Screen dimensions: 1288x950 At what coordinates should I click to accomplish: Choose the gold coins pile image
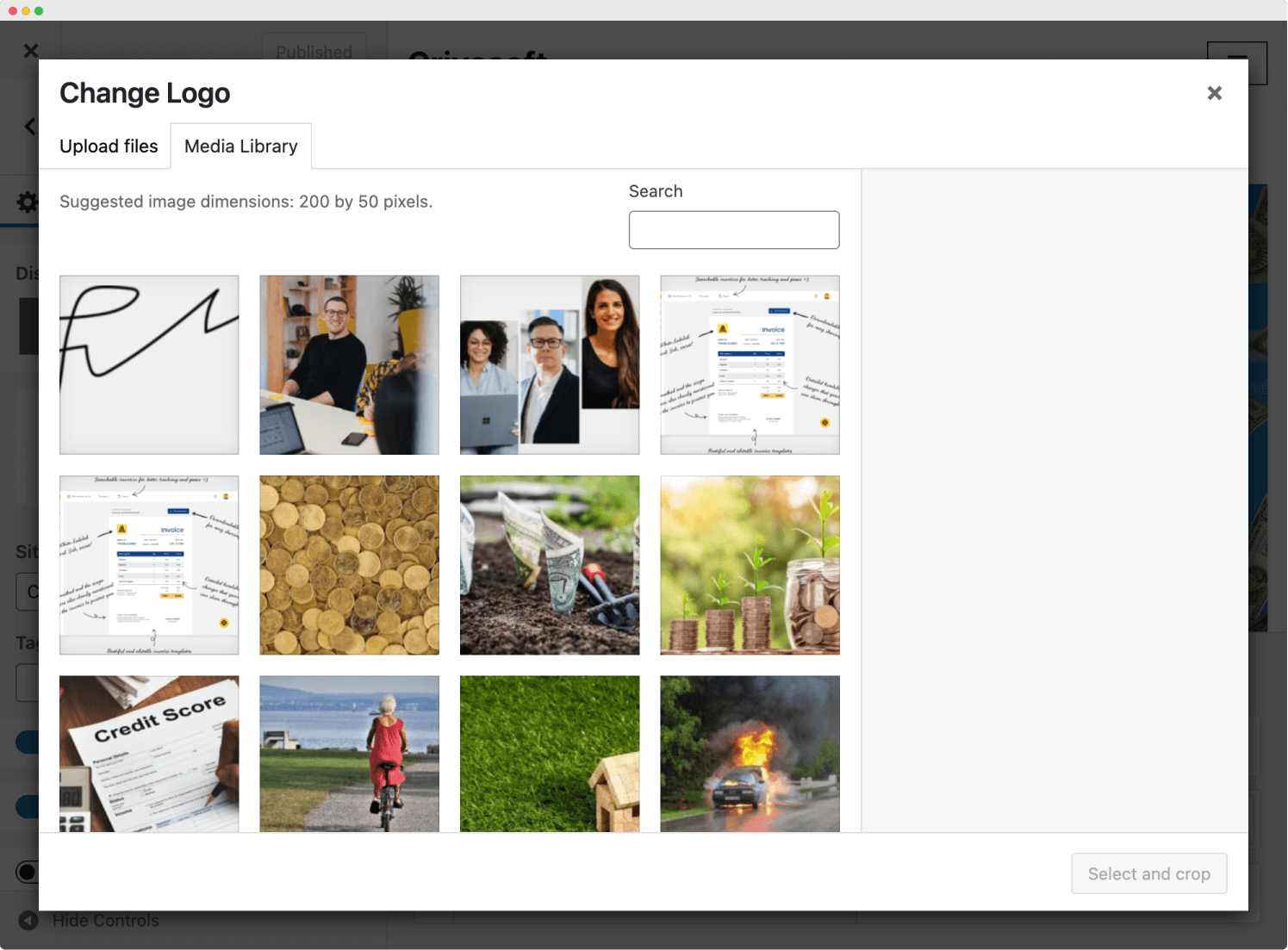pyautogui.click(x=349, y=565)
